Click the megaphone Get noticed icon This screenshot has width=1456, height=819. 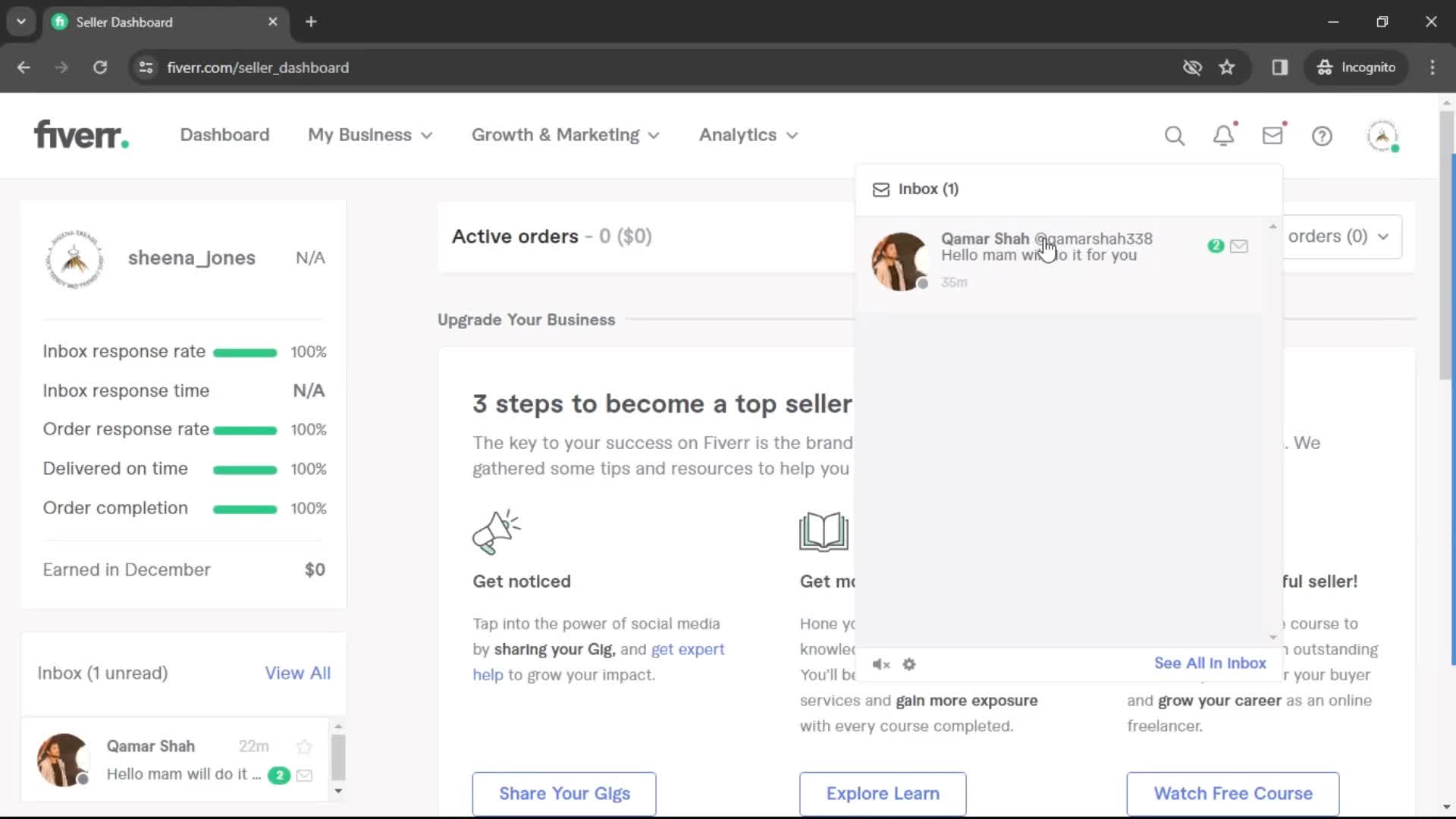click(496, 532)
